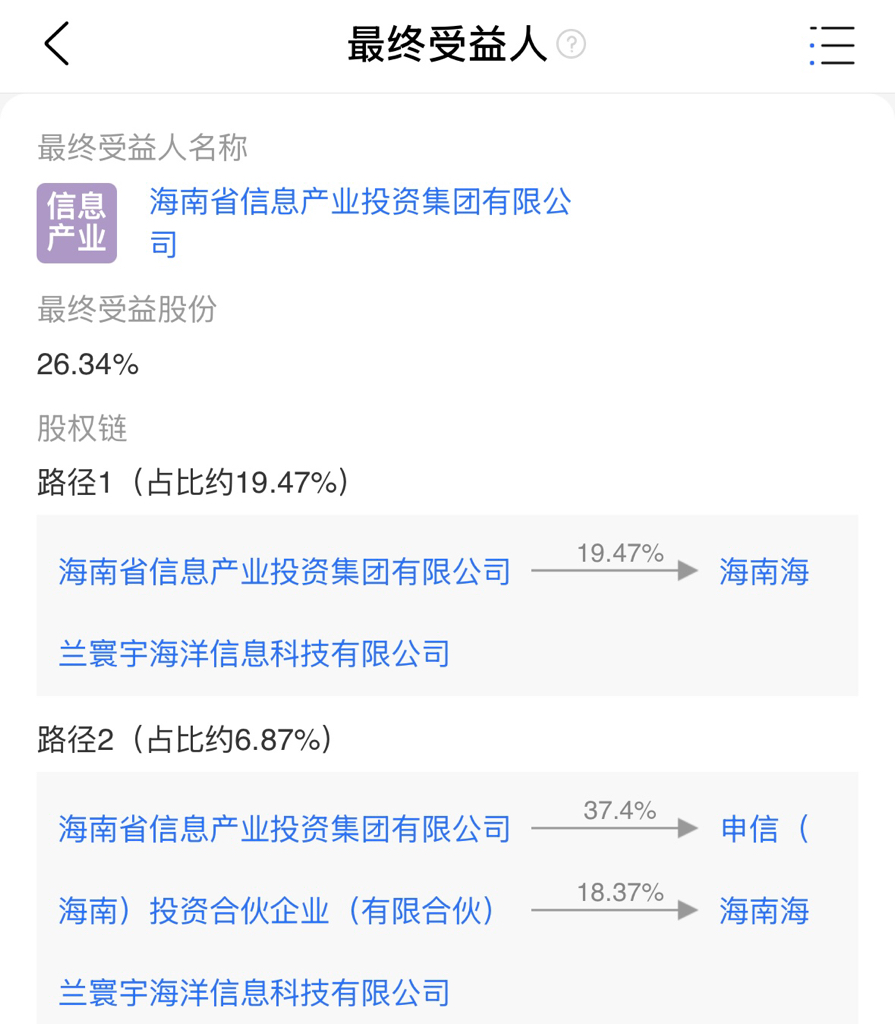Open 申信 partnership link in 路径2
Viewport: 895px width, 1024px height.
click(763, 829)
